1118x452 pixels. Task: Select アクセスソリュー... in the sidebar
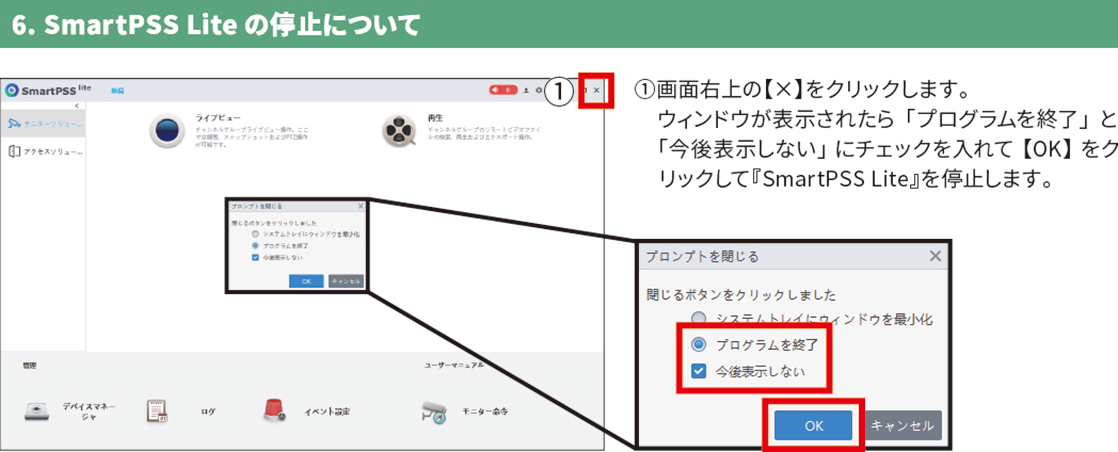pyautogui.click(x=43, y=152)
